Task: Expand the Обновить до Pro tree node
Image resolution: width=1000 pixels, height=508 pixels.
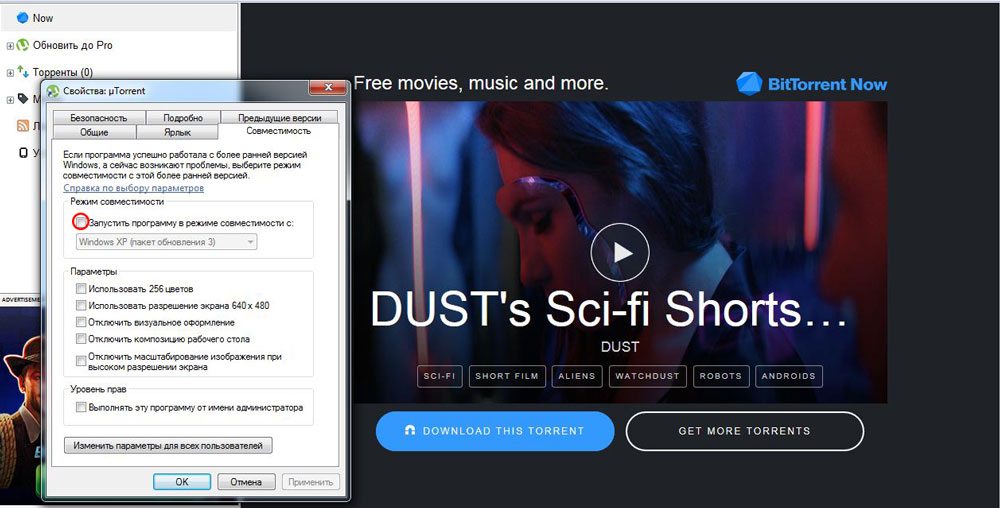Action: click(10, 45)
